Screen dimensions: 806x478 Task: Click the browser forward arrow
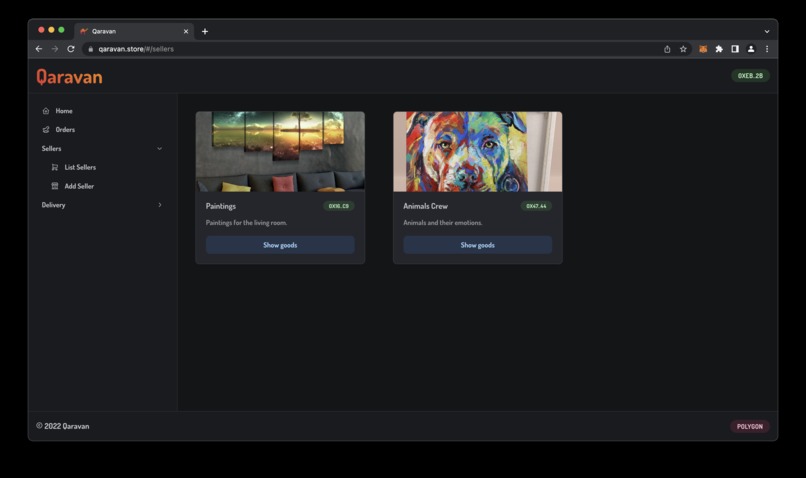55,49
